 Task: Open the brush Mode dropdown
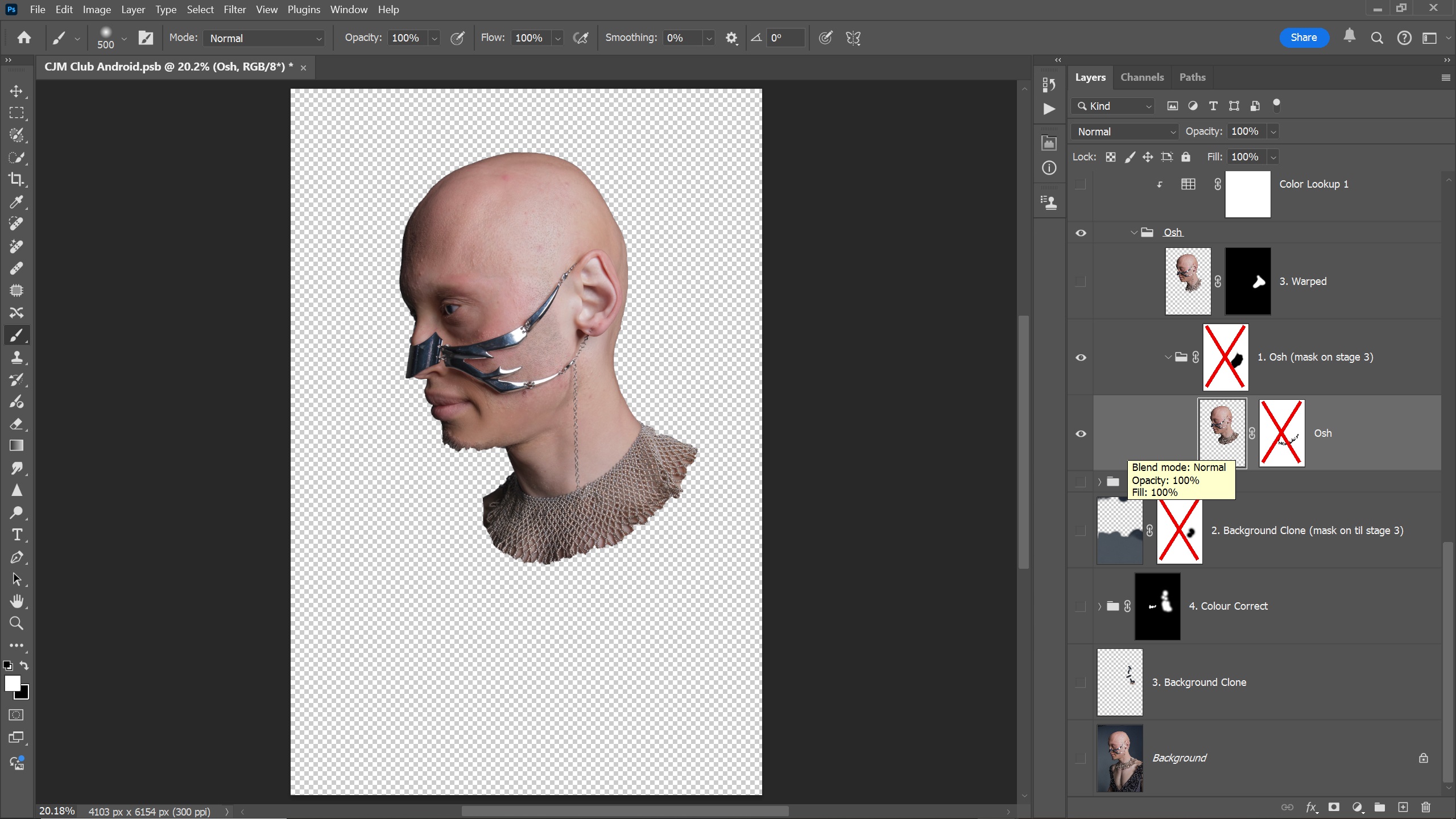[264, 38]
